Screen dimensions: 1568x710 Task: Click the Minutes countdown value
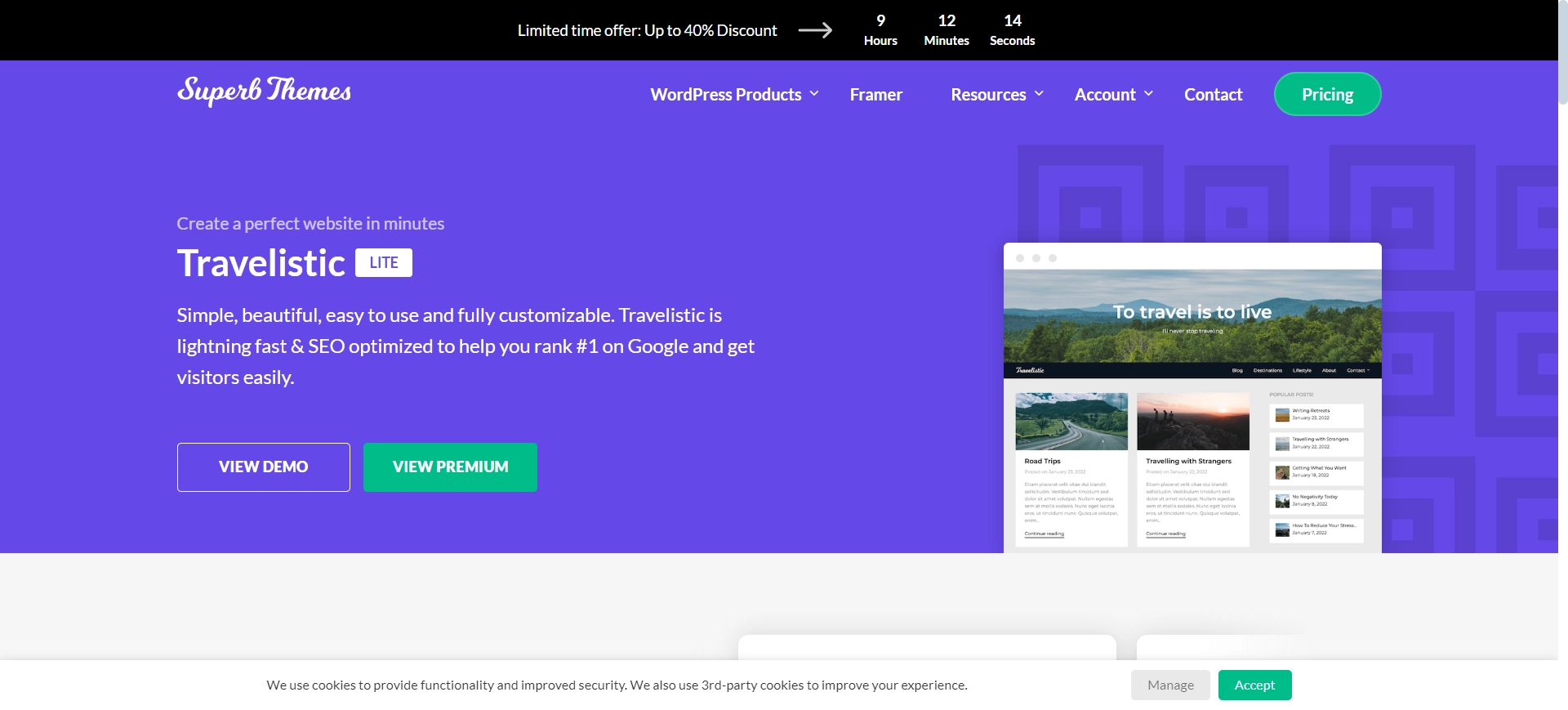tap(947, 20)
